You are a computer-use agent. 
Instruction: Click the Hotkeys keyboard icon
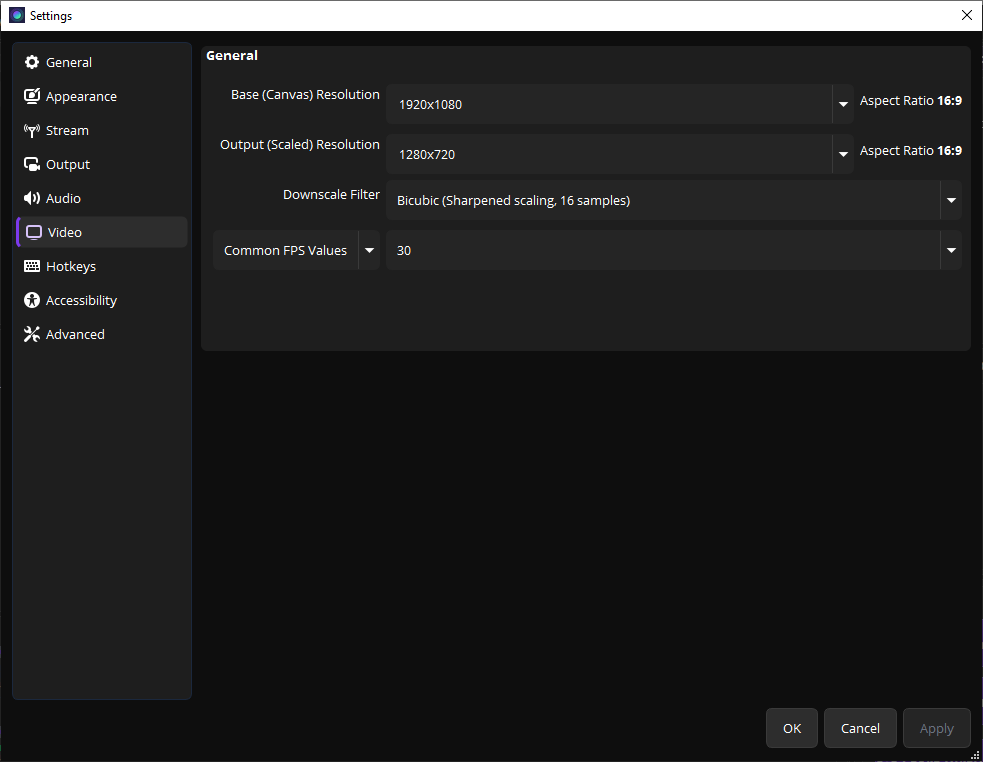point(31,266)
